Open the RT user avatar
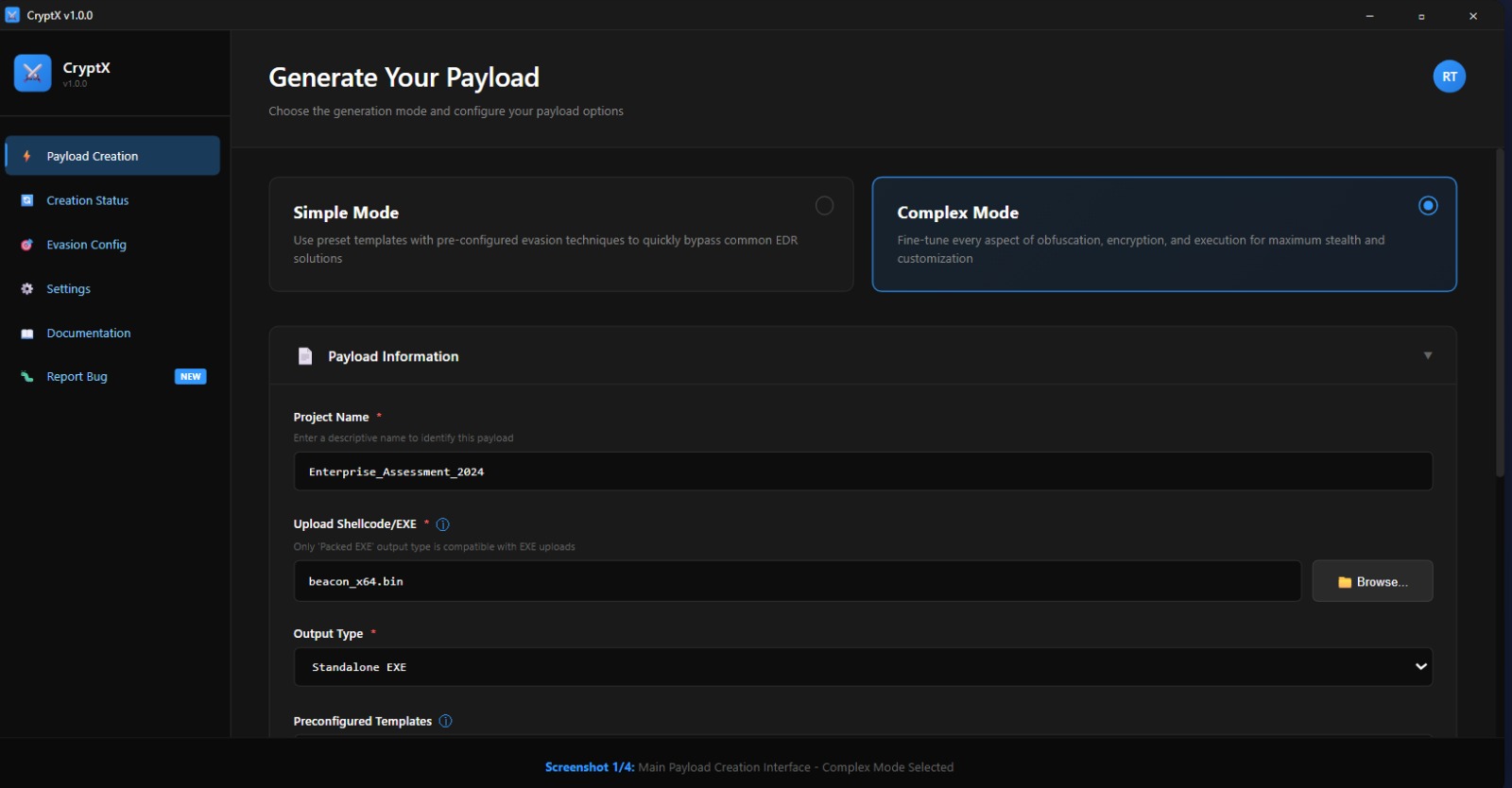This screenshot has height=788, width=1512. pos(1449,77)
